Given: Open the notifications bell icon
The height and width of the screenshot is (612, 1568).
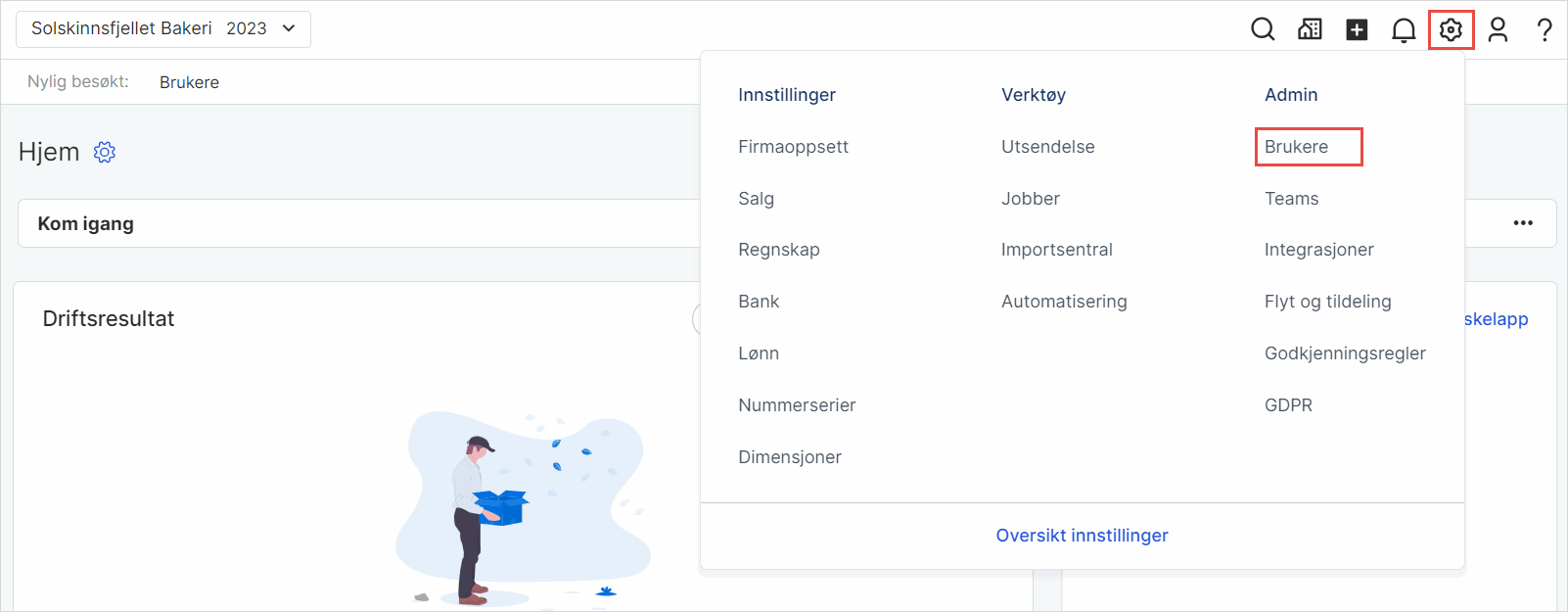Looking at the screenshot, I should click(x=1404, y=30).
